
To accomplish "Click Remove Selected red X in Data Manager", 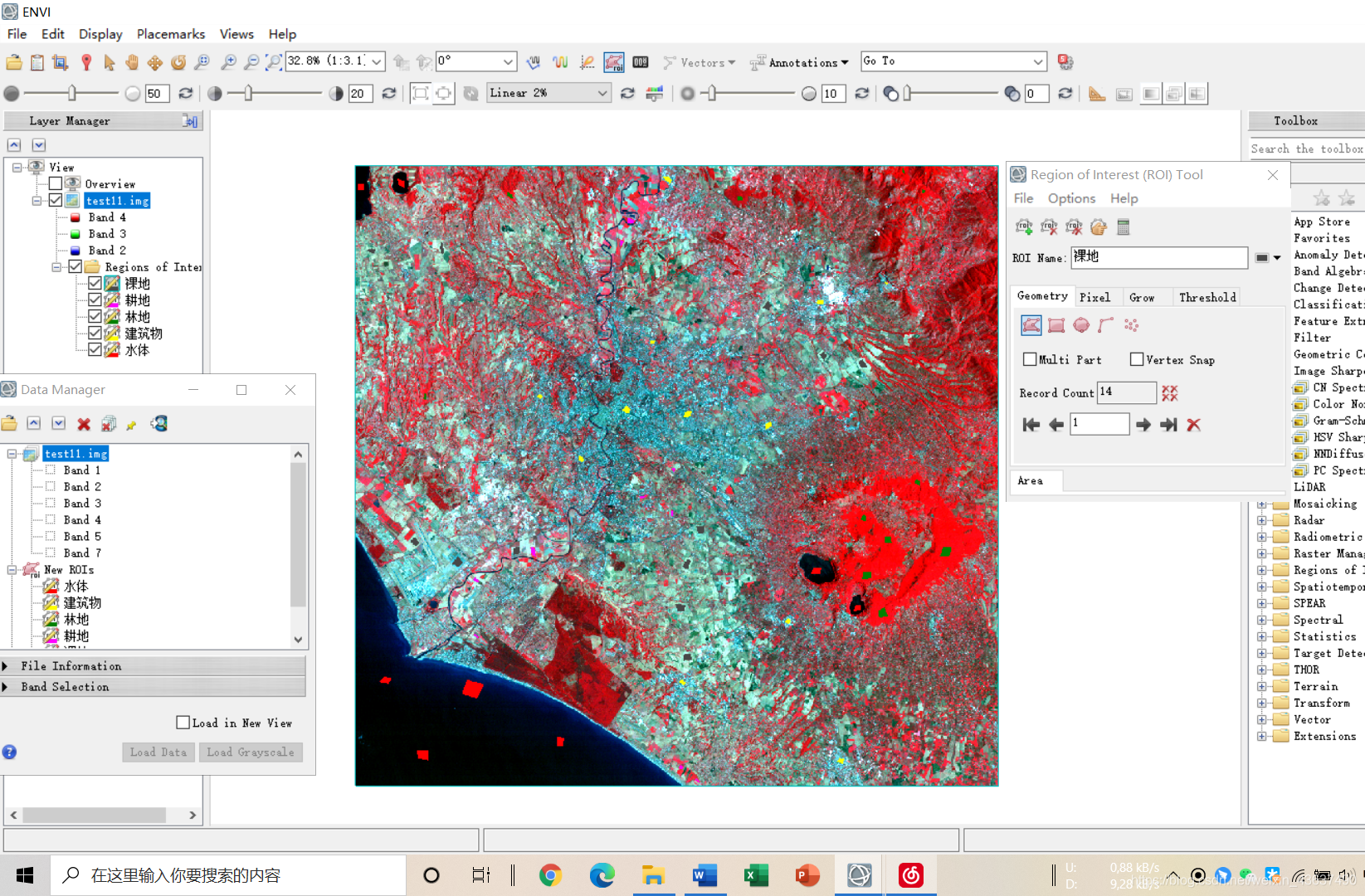I will coord(84,424).
